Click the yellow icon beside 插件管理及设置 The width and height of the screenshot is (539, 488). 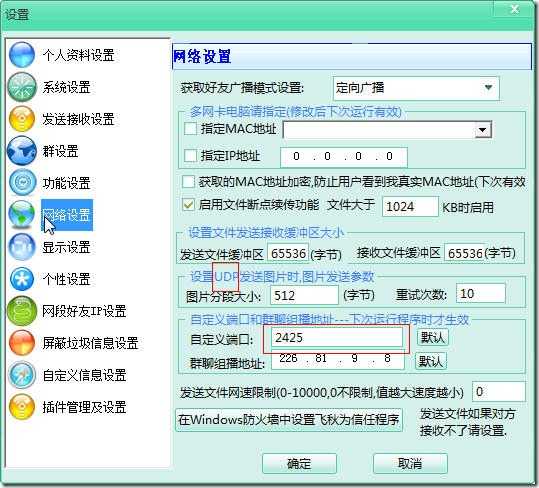22,407
